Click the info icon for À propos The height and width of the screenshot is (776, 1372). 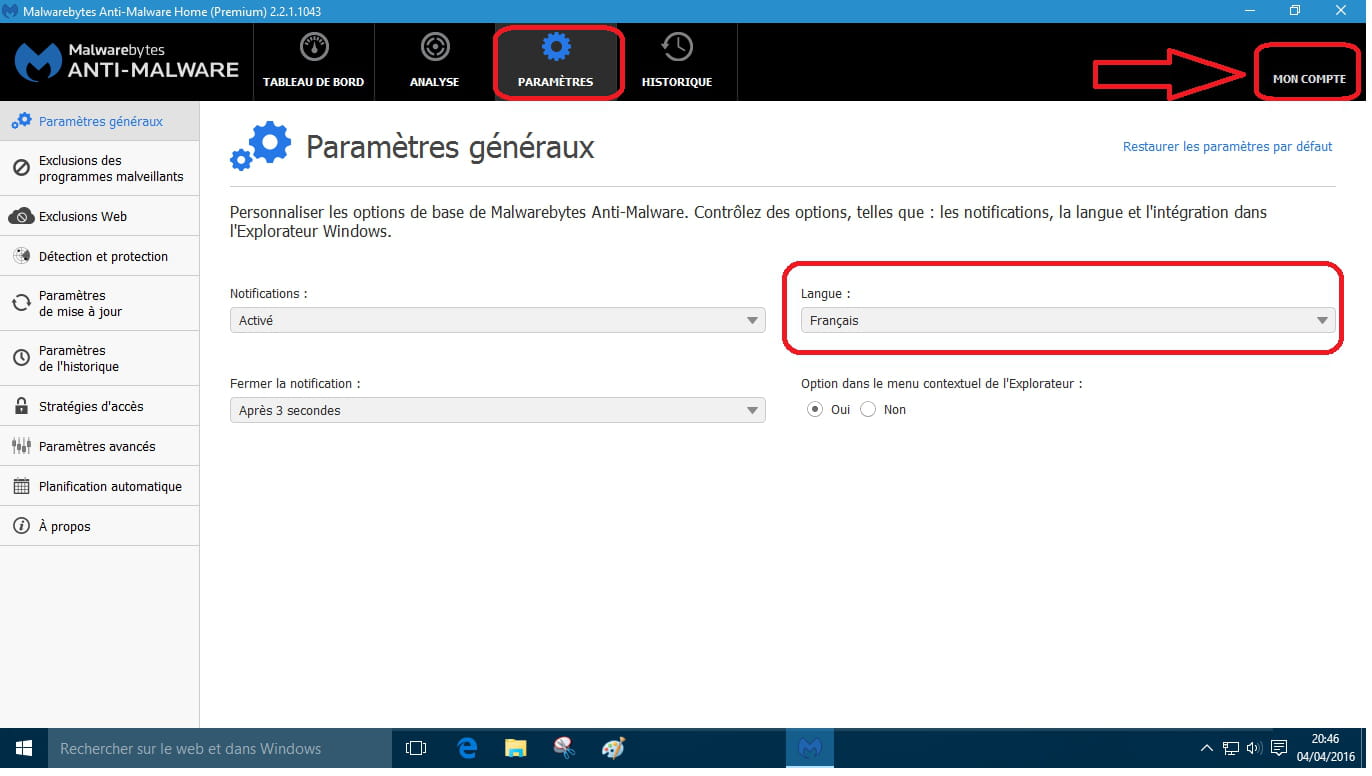[21, 527]
